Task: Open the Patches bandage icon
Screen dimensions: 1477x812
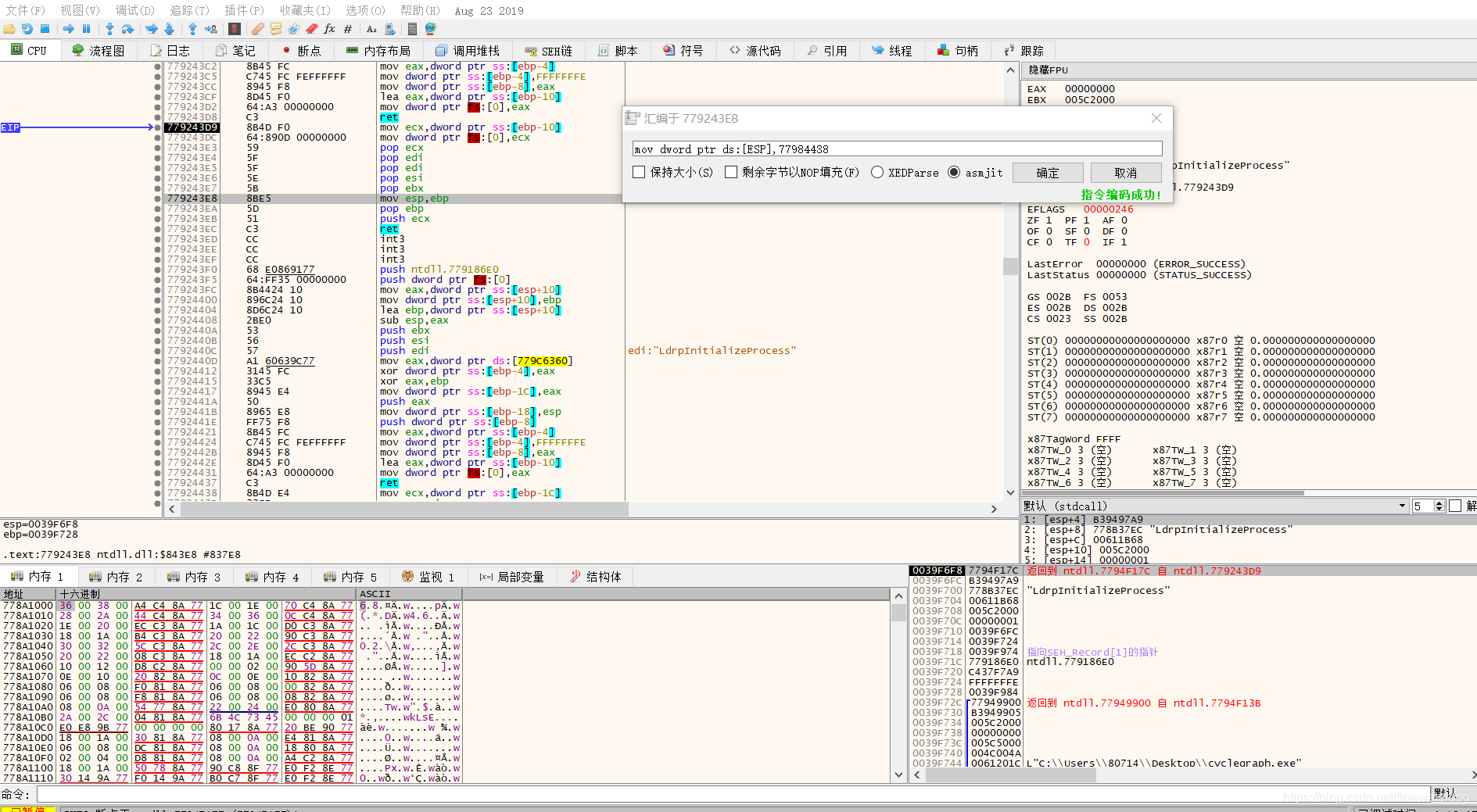Action: (x=258, y=29)
